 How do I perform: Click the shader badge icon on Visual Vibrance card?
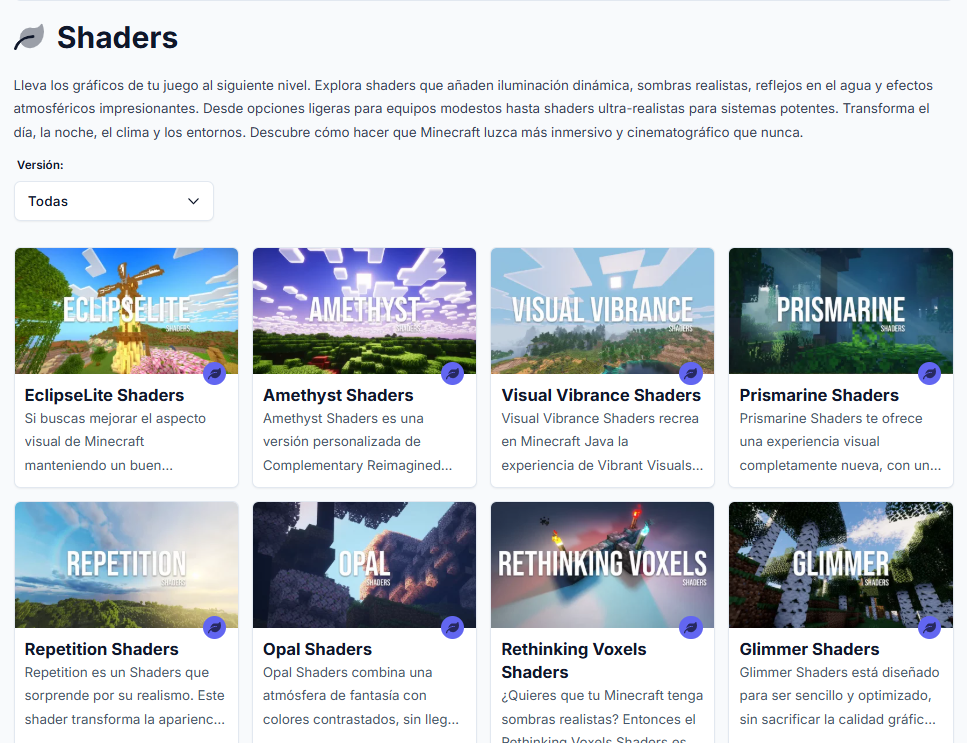tap(691, 374)
